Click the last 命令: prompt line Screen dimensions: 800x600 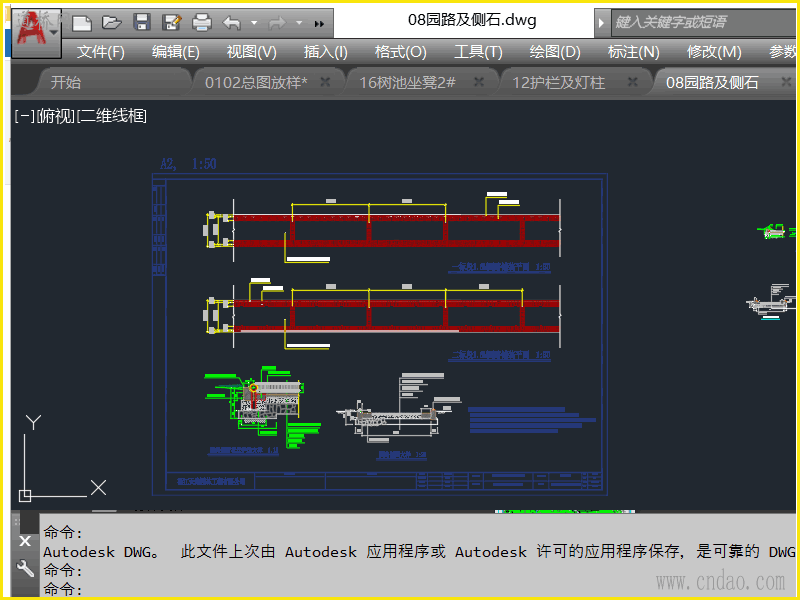(62, 589)
